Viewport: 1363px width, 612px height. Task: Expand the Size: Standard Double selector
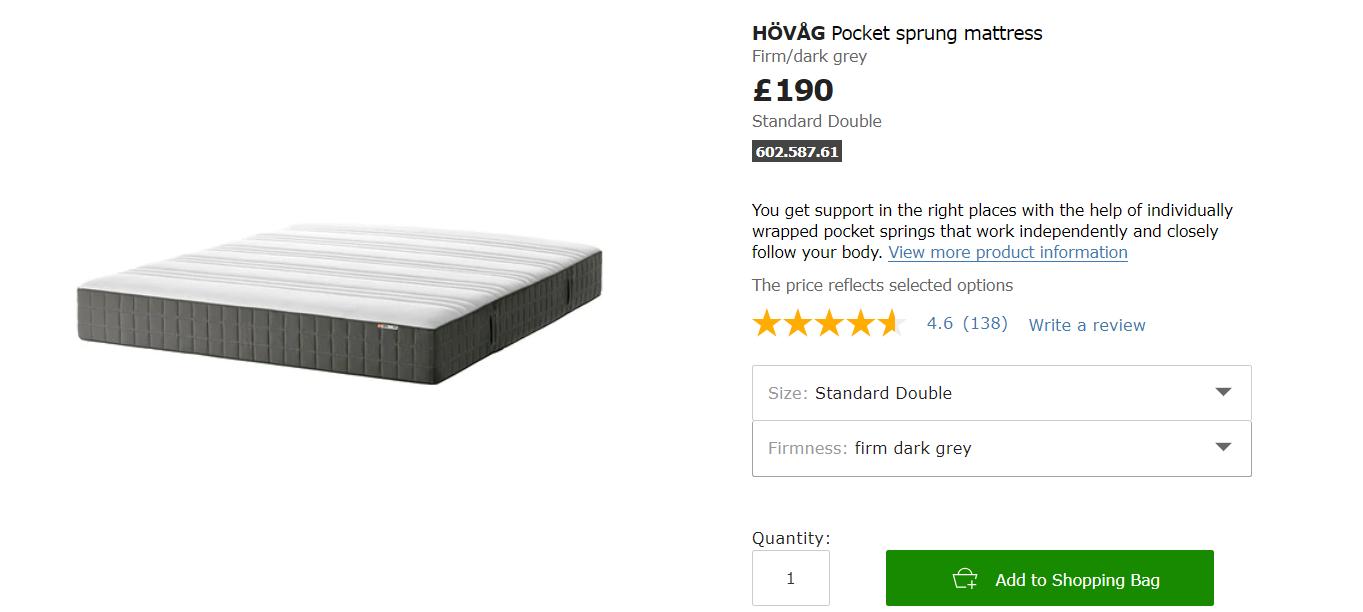pos(1000,392)
